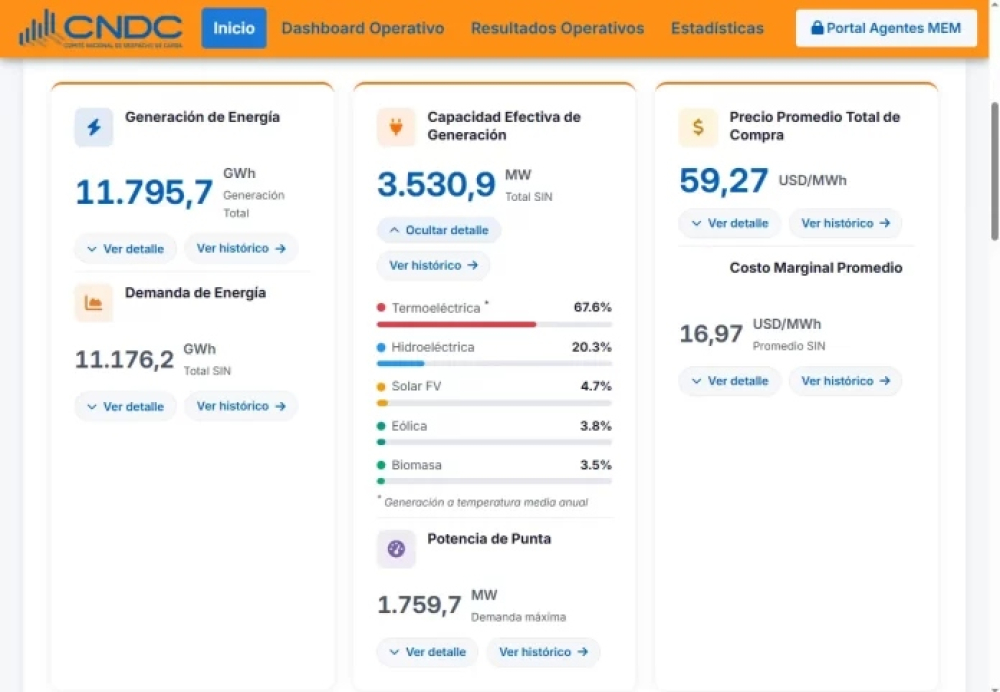Click the lock icon on Portal Agentes MEM
The width and height of the screenshot is (1000, 692).
(817, 27)
